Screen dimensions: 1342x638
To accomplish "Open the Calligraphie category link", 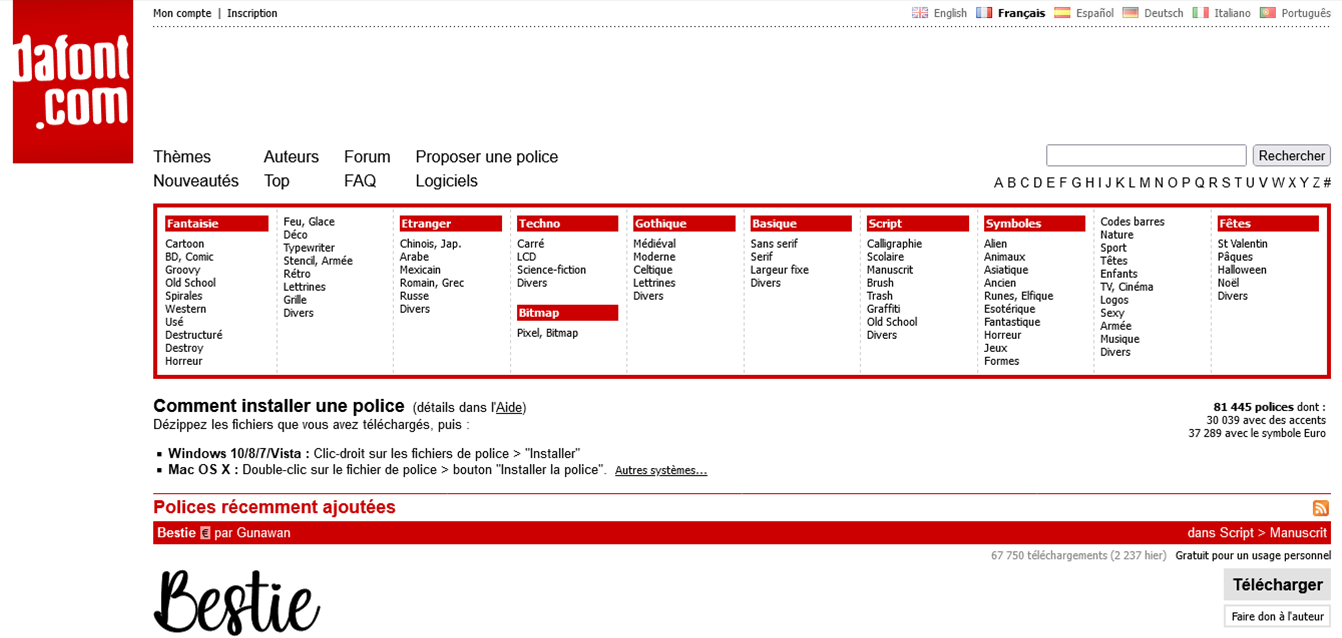I will pyautogui.click(x=894, y=244).
